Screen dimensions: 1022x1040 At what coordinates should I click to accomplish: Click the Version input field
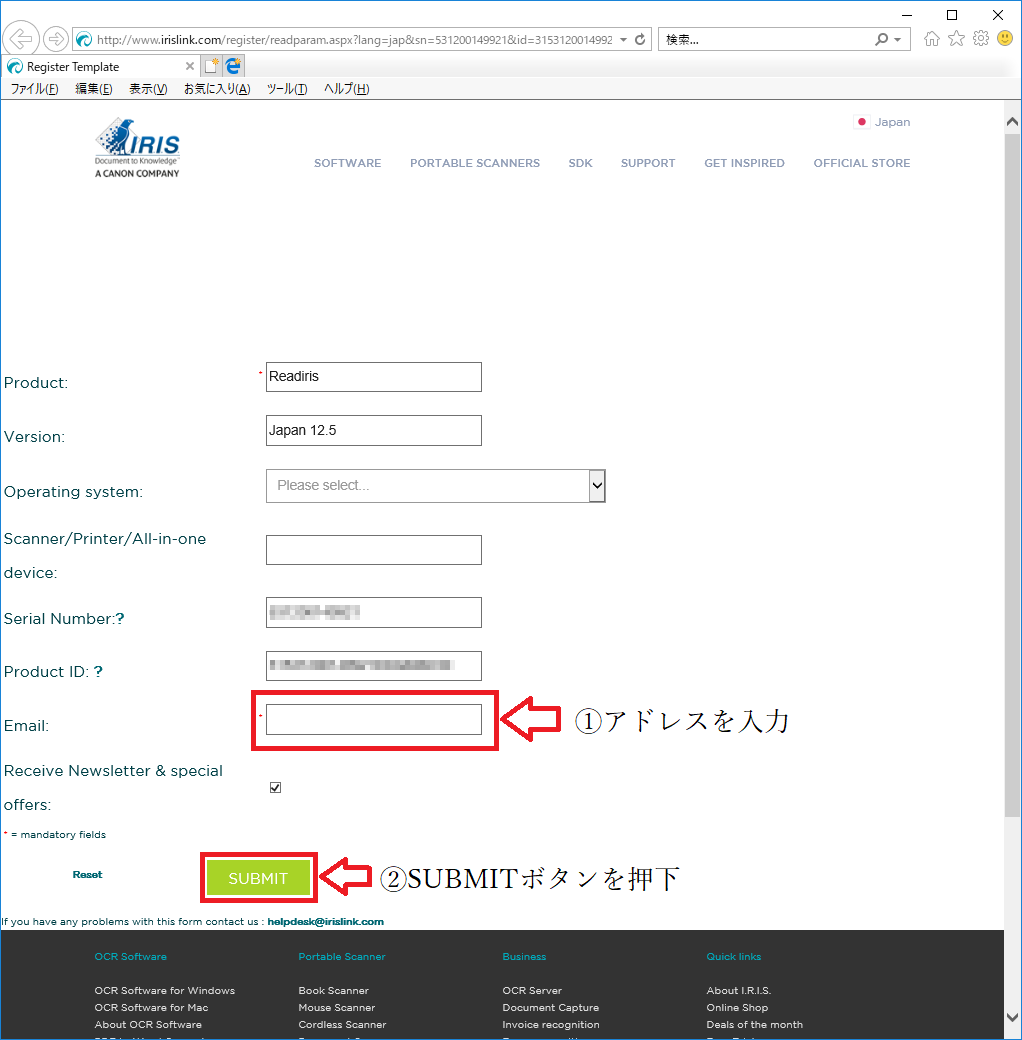374,430
